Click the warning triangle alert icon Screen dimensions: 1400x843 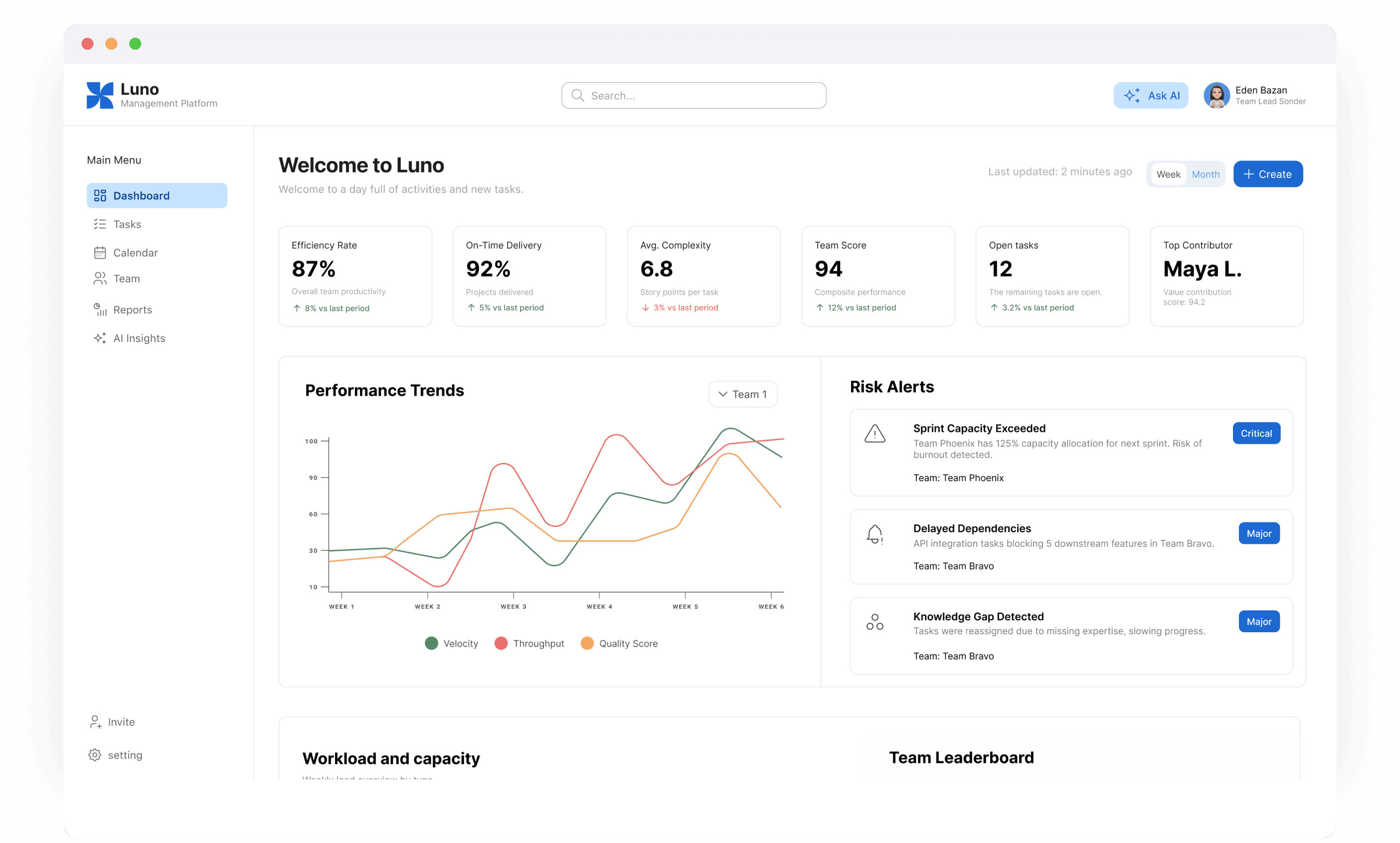[x=875, y=434]
